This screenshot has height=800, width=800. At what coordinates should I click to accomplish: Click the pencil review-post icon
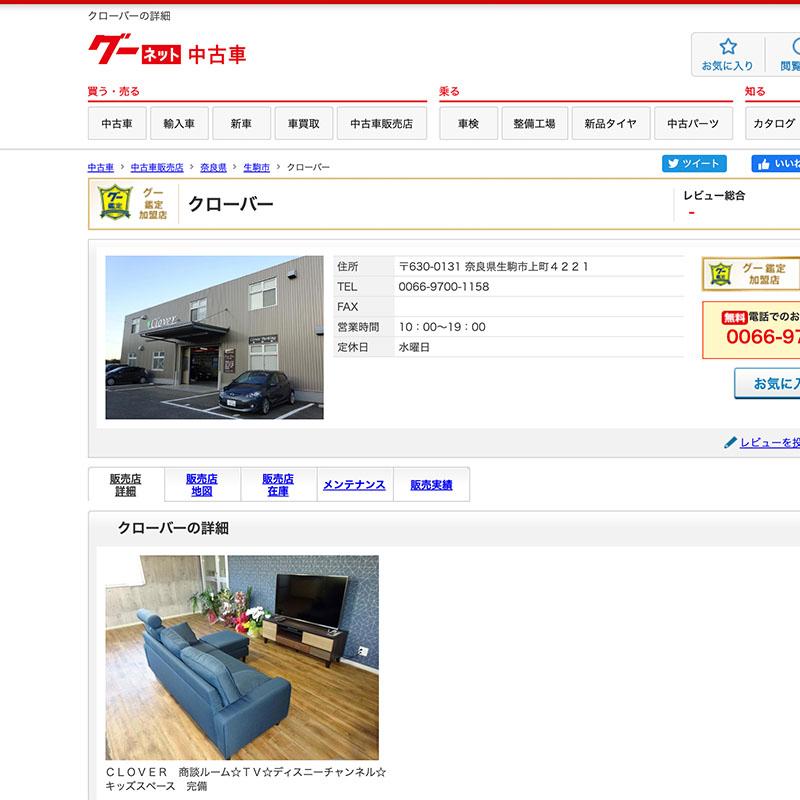[730, 442]
